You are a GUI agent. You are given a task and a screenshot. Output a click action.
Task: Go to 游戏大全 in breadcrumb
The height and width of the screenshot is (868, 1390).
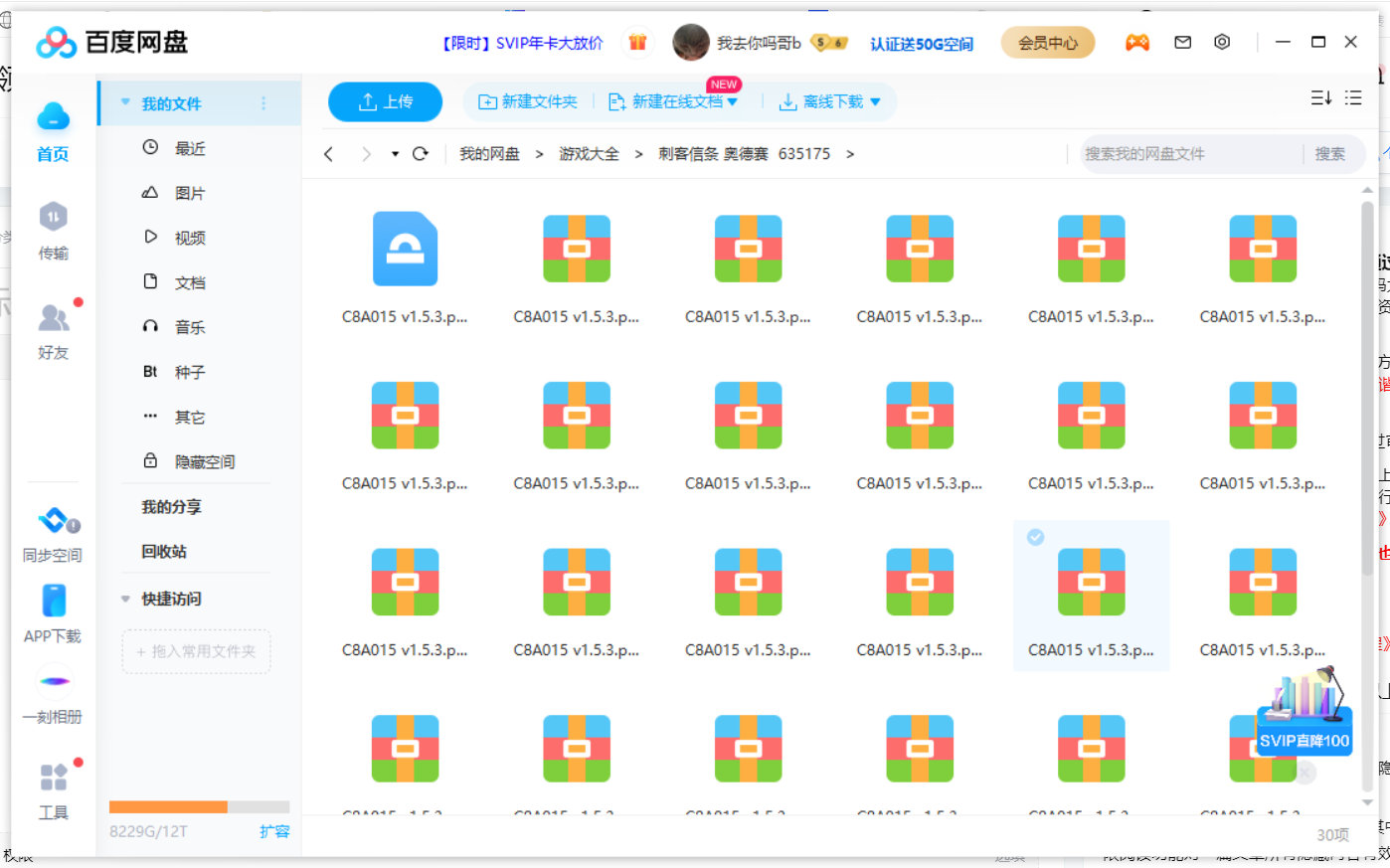(x=589, y=154)
